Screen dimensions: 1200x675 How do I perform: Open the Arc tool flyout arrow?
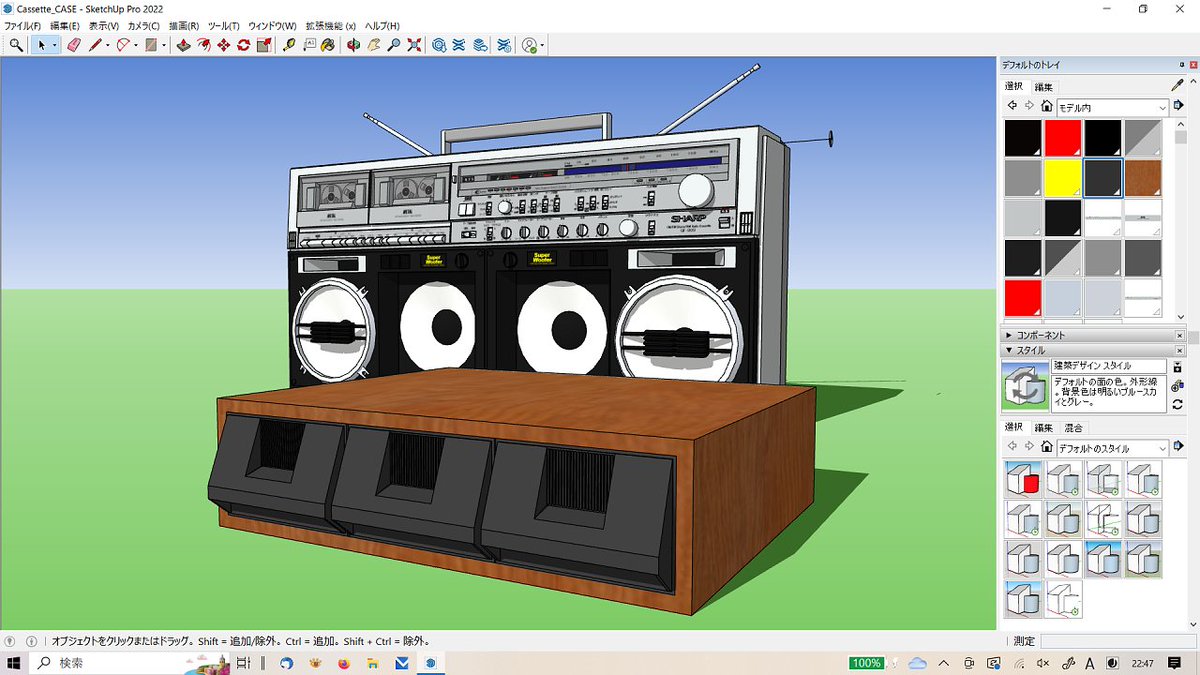tap(135, 45)
